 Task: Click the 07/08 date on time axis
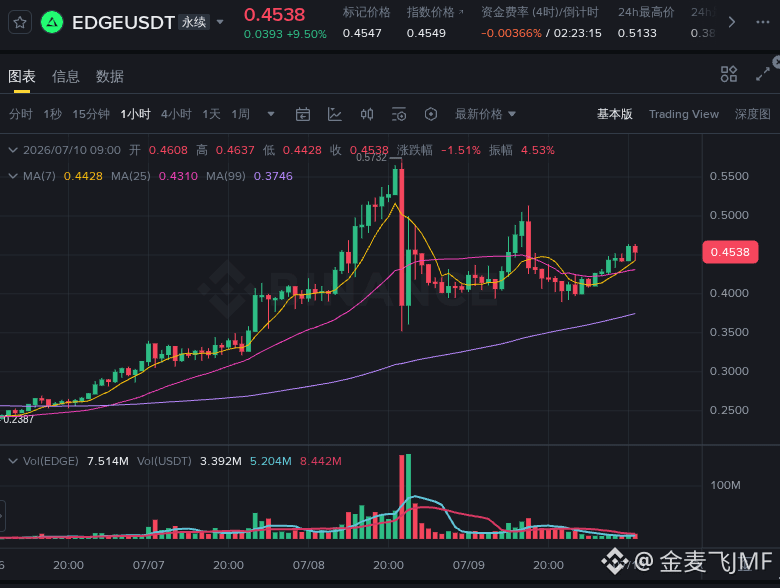tap(308, 565)
